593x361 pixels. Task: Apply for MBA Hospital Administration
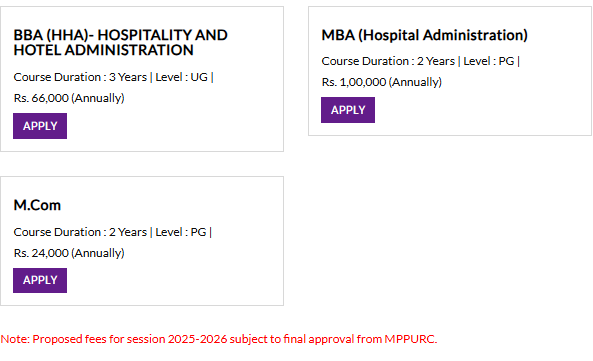pyautogui.click(x=348, y=110)
